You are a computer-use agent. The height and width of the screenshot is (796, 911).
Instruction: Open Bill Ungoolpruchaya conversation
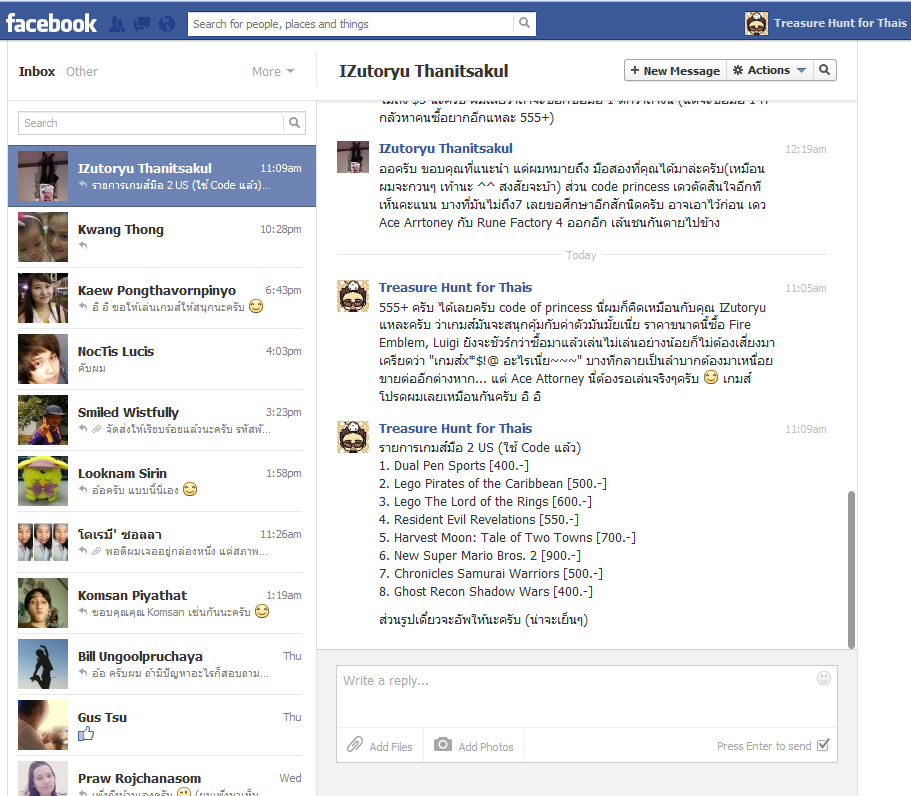162,664
